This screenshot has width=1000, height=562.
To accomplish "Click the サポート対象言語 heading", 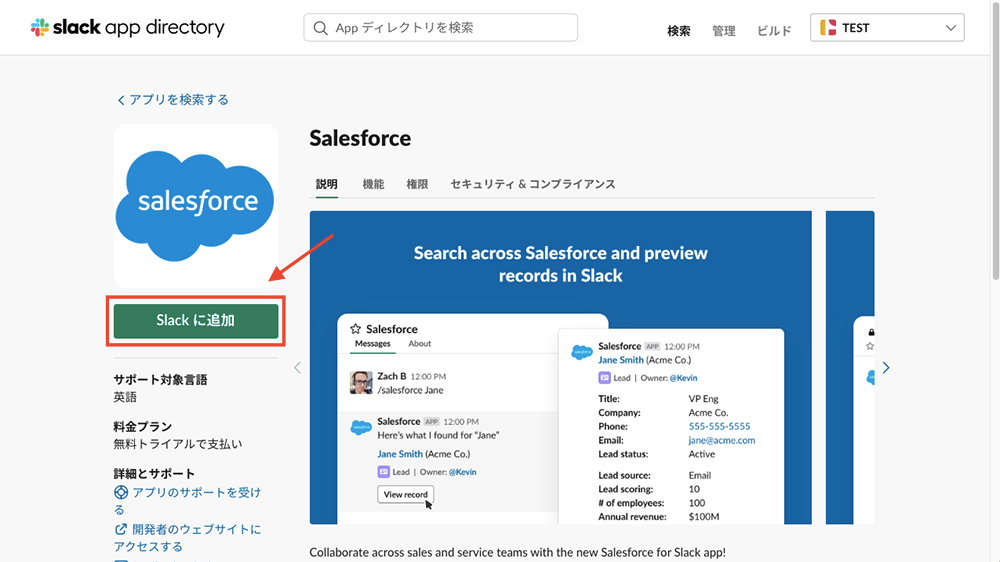I will pos(161,380).
